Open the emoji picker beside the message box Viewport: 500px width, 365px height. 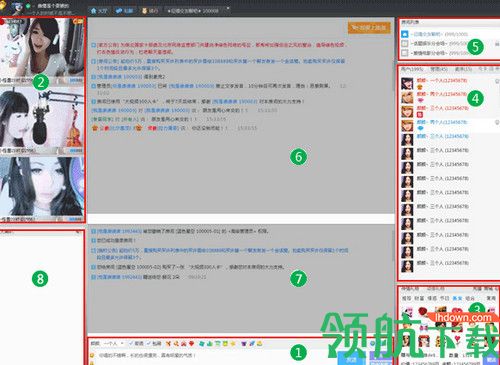(x=92, y=355)
